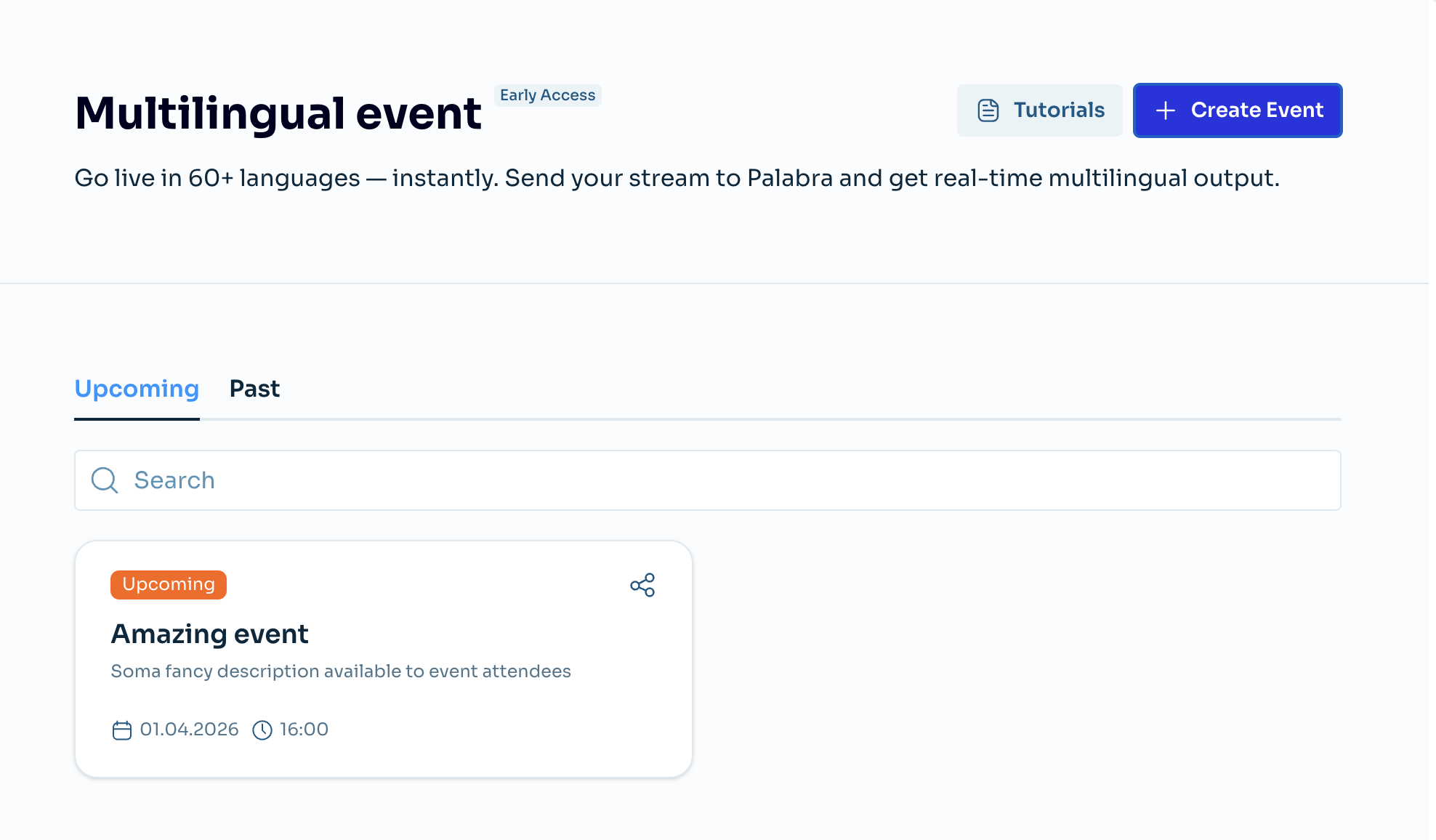Click the clock icon next to 16:00
Image resolution: width=1436 pixels, height=840 pixels.
click(x=262, y=730)
